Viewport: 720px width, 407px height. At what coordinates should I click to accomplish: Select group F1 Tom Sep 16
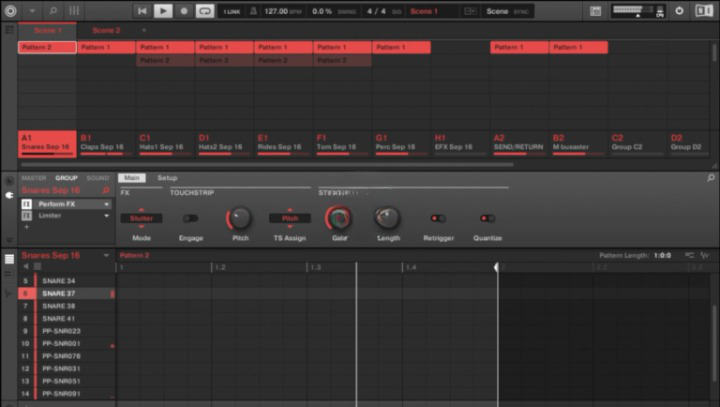[x=342, y=144]
